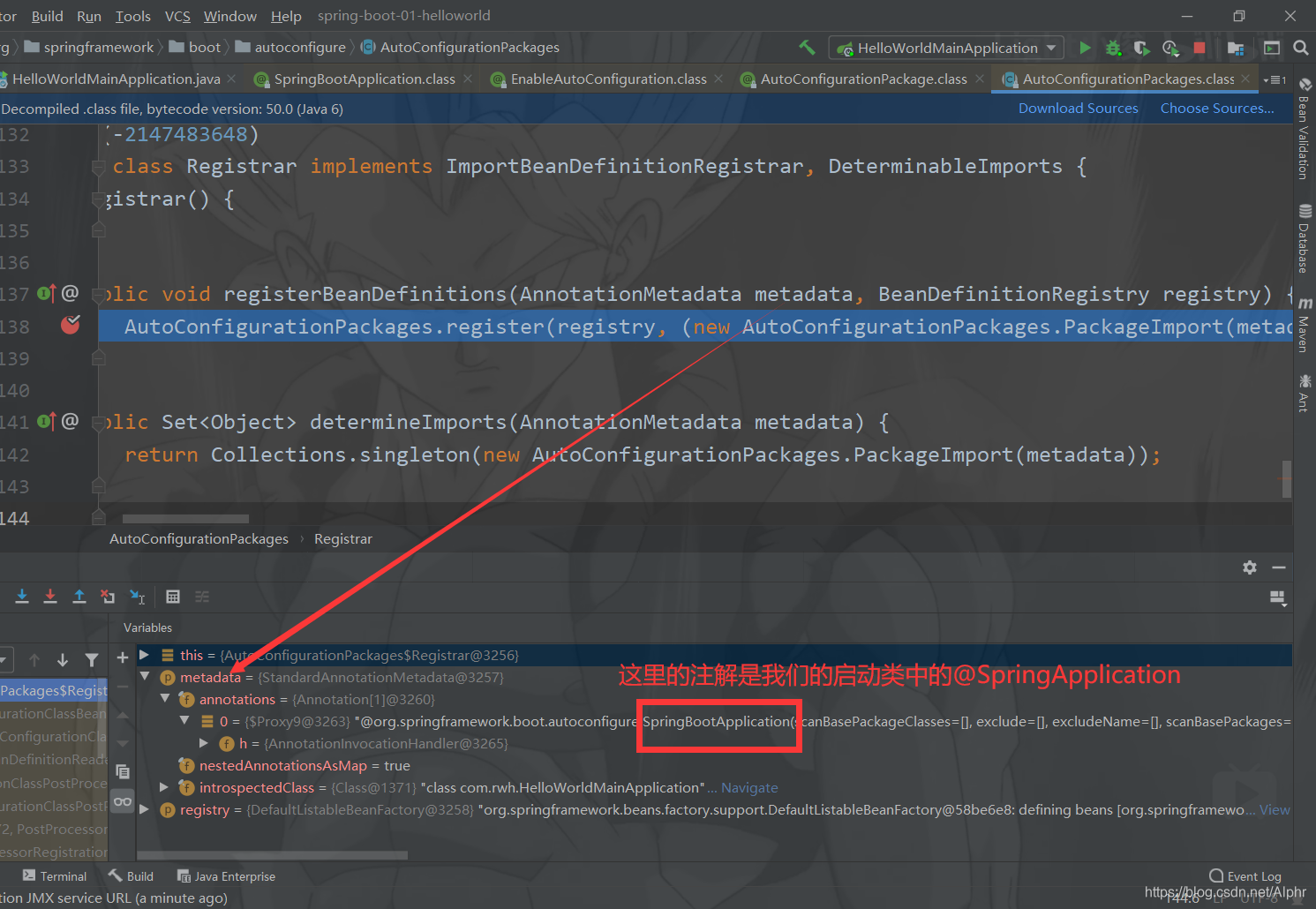Image resolution: width=1316 pixels, height=909 pixels.
Task: Click View link on registry row
Action: pos(1275,809)
